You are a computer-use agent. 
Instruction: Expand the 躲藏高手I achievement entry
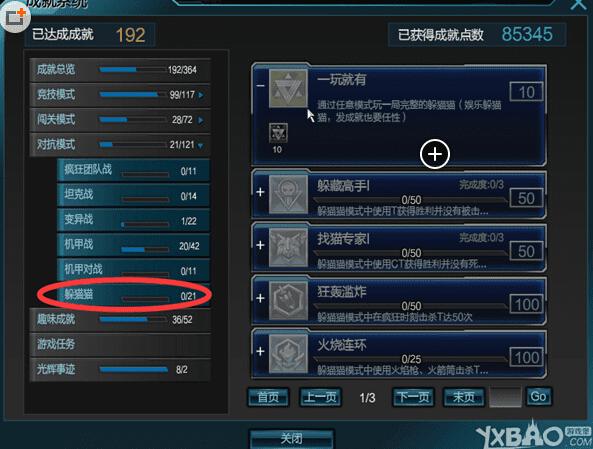click(x=260, y=192)
